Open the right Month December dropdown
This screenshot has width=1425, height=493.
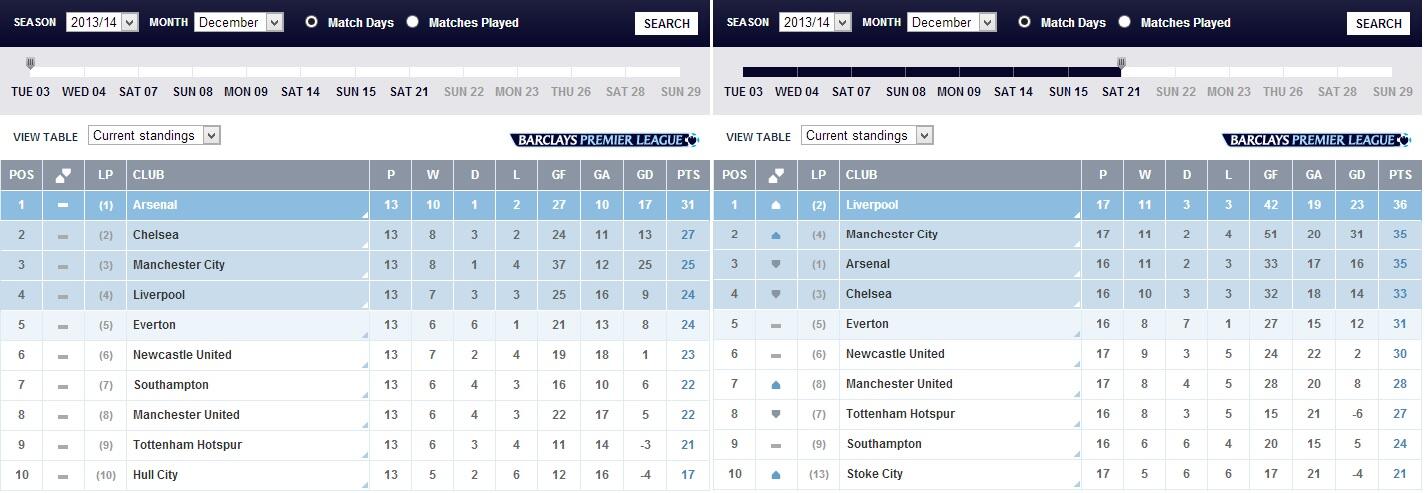pyautogui.click(x=952, y=22)
